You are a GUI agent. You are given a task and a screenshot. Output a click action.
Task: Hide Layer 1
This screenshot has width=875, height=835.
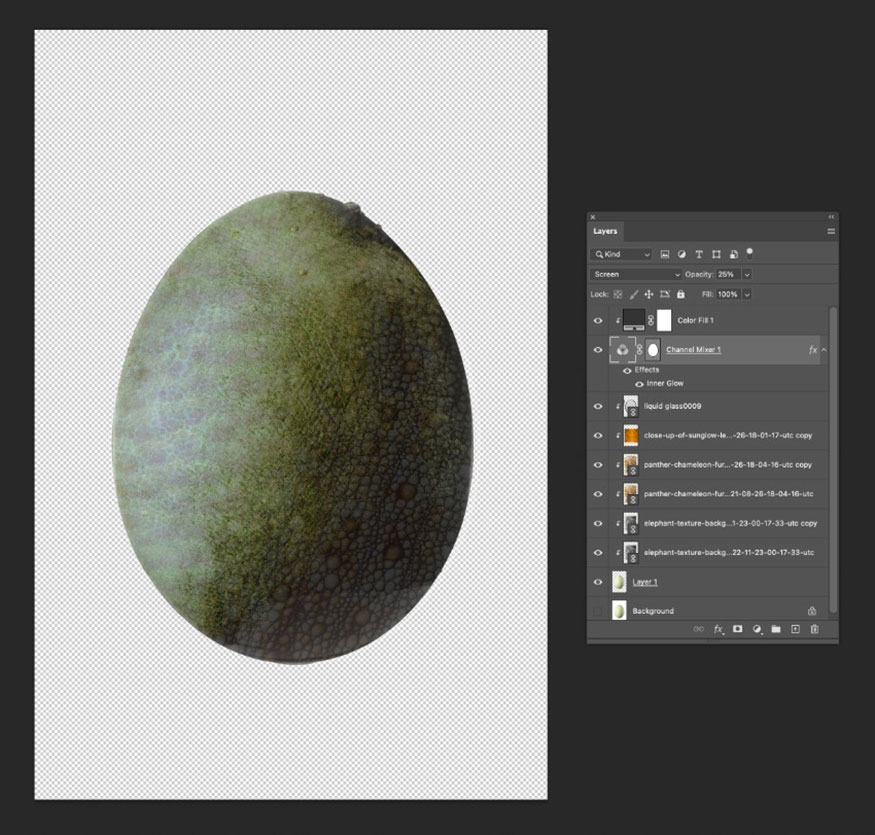click(x=598, y=582)
